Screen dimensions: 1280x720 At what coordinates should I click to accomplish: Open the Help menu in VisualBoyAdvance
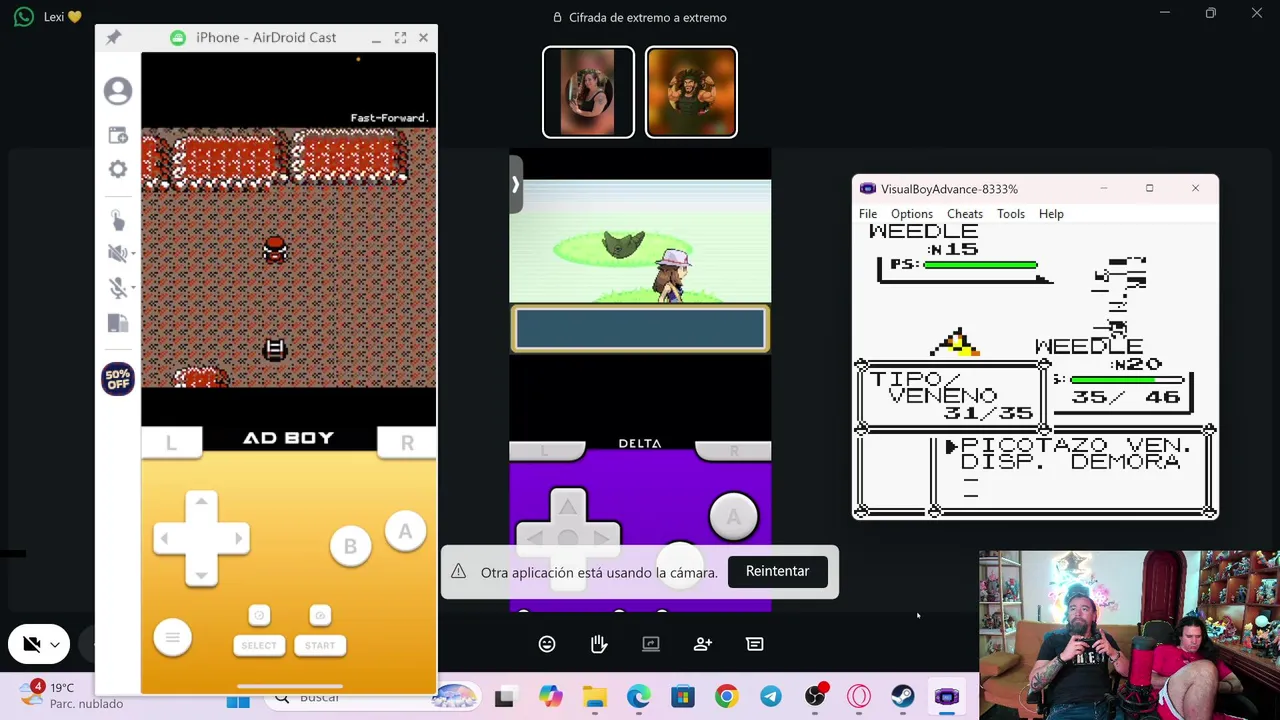(x=1051, y=214)
